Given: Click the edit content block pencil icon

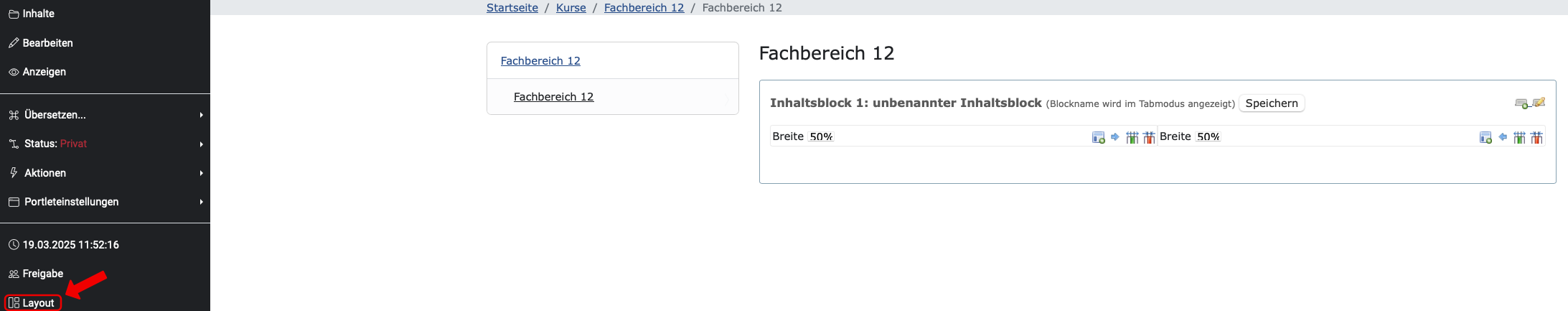Looking at the screenshot, I should tap(1539, 103).
